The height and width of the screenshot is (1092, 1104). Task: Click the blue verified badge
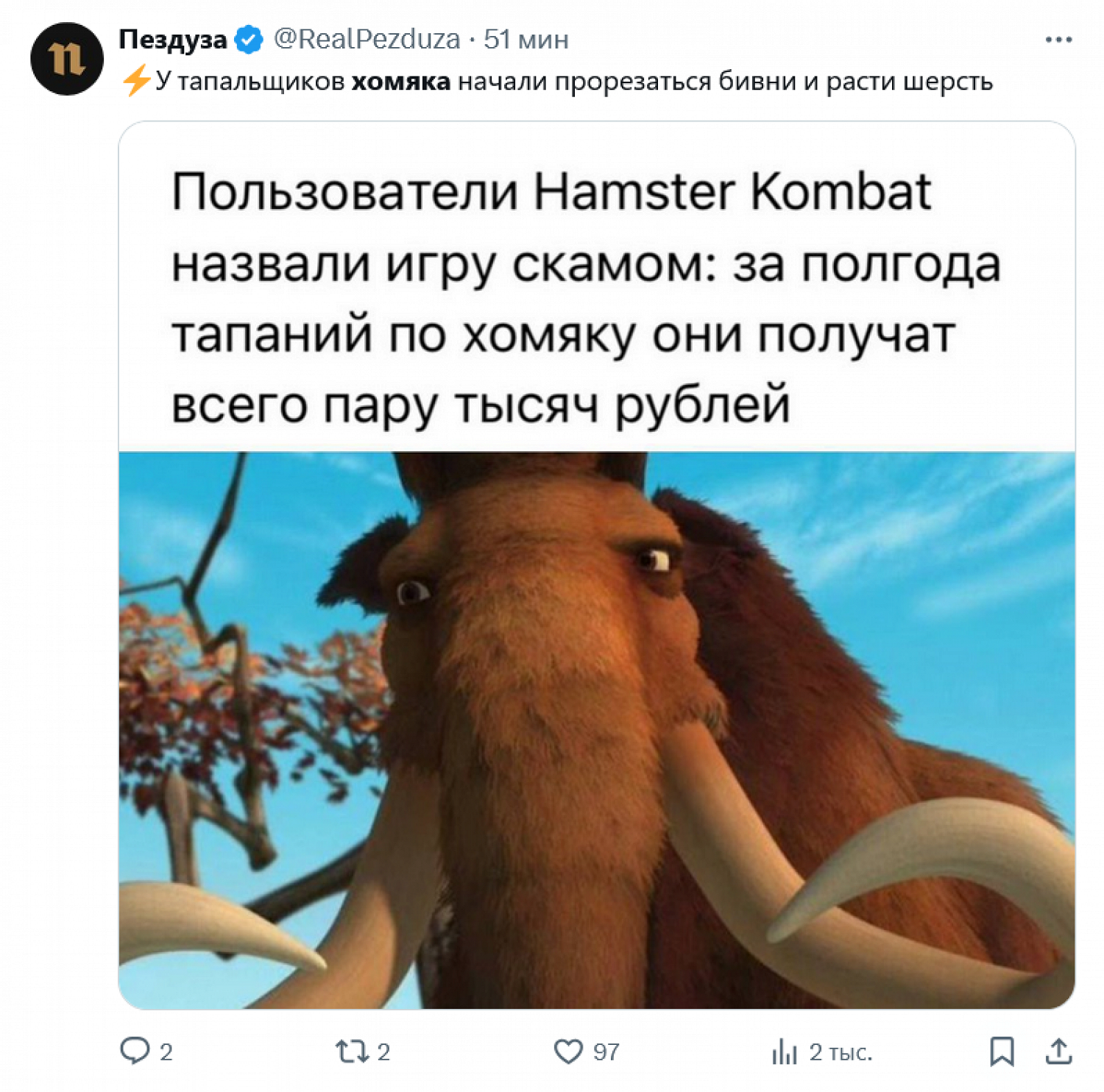[249, 39]
